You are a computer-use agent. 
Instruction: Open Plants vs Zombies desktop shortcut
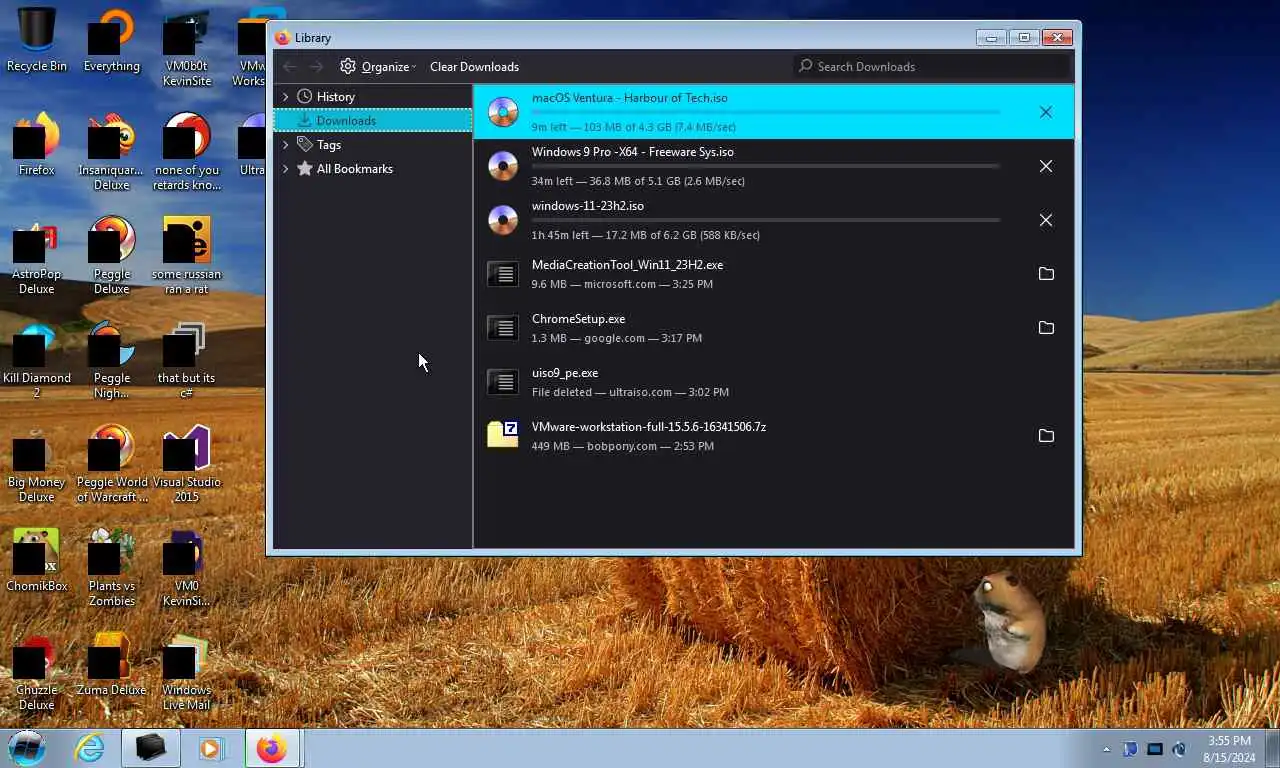point(111,568)
